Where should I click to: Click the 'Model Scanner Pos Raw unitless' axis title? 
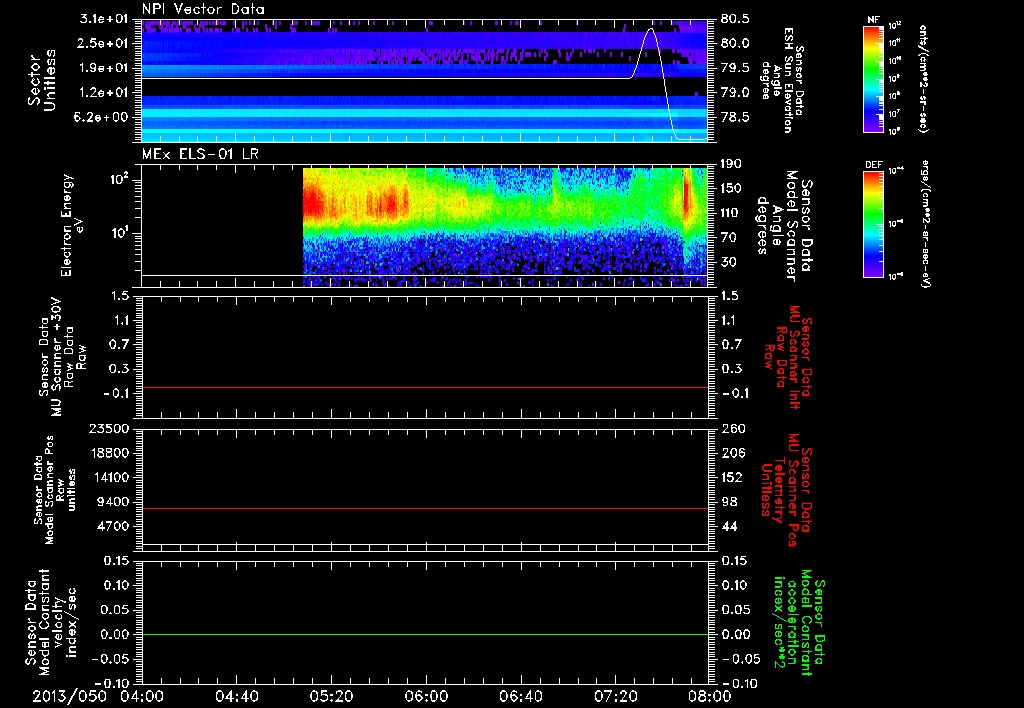(x=55, y=490)
